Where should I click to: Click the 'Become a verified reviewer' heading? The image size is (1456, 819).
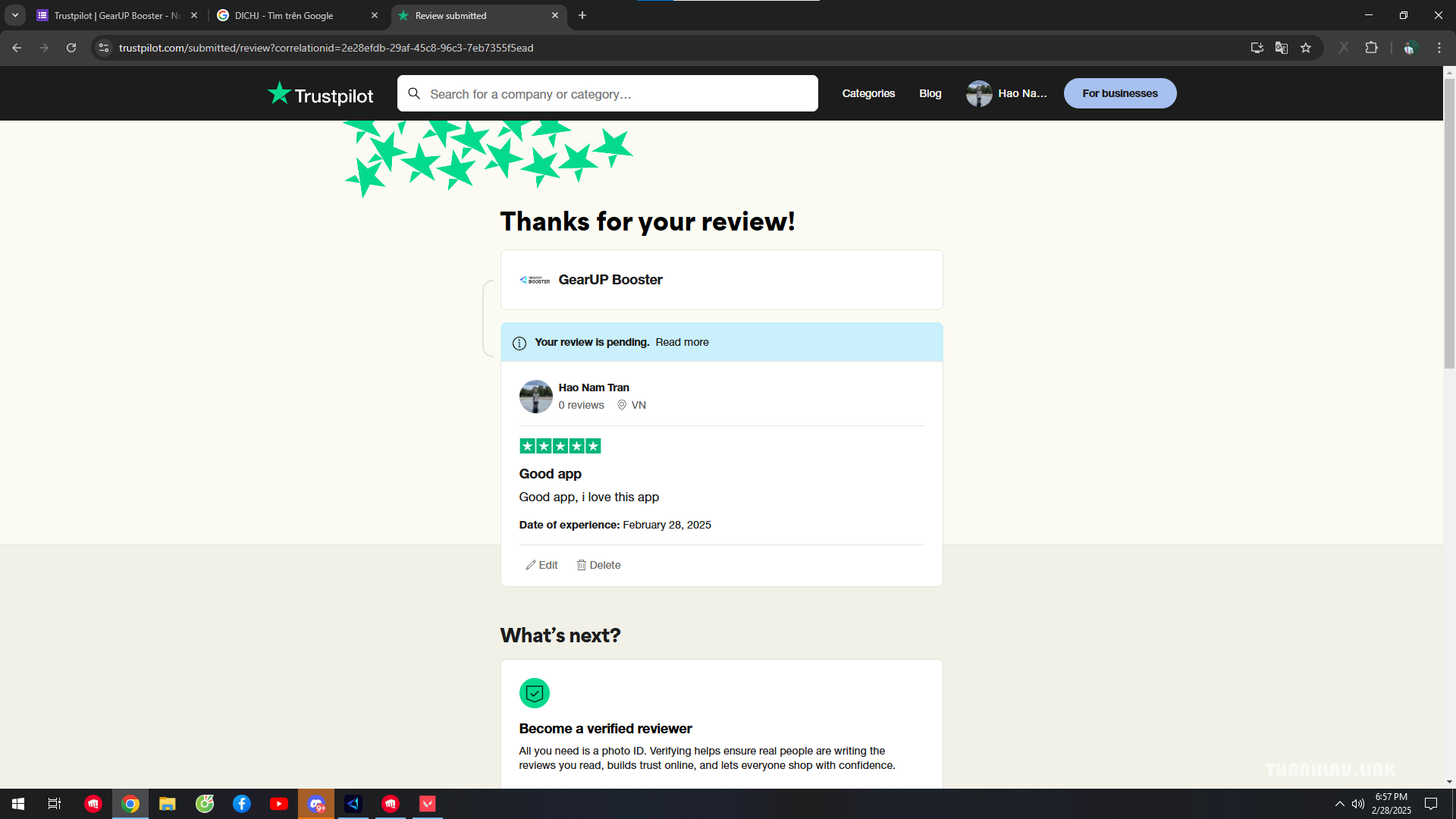[x=605, y=729]
